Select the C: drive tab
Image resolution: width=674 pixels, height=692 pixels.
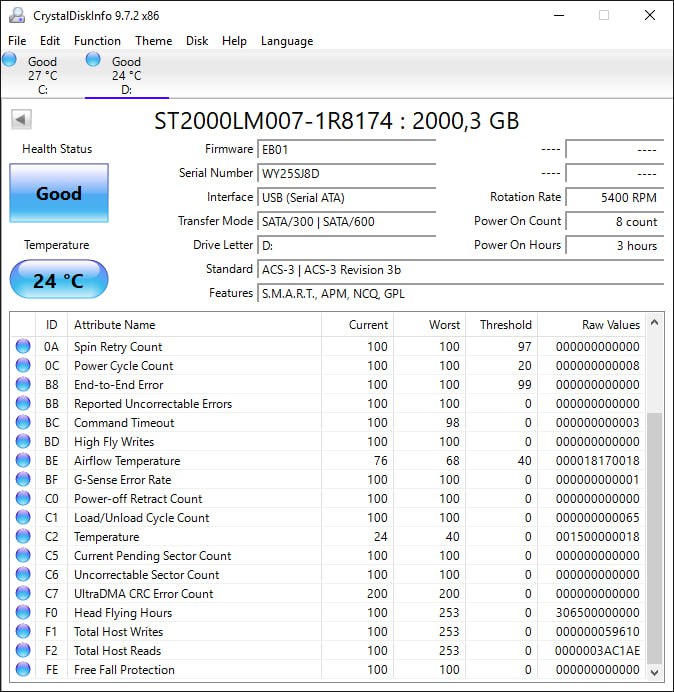pyautogui.click(x=42, y=76)
